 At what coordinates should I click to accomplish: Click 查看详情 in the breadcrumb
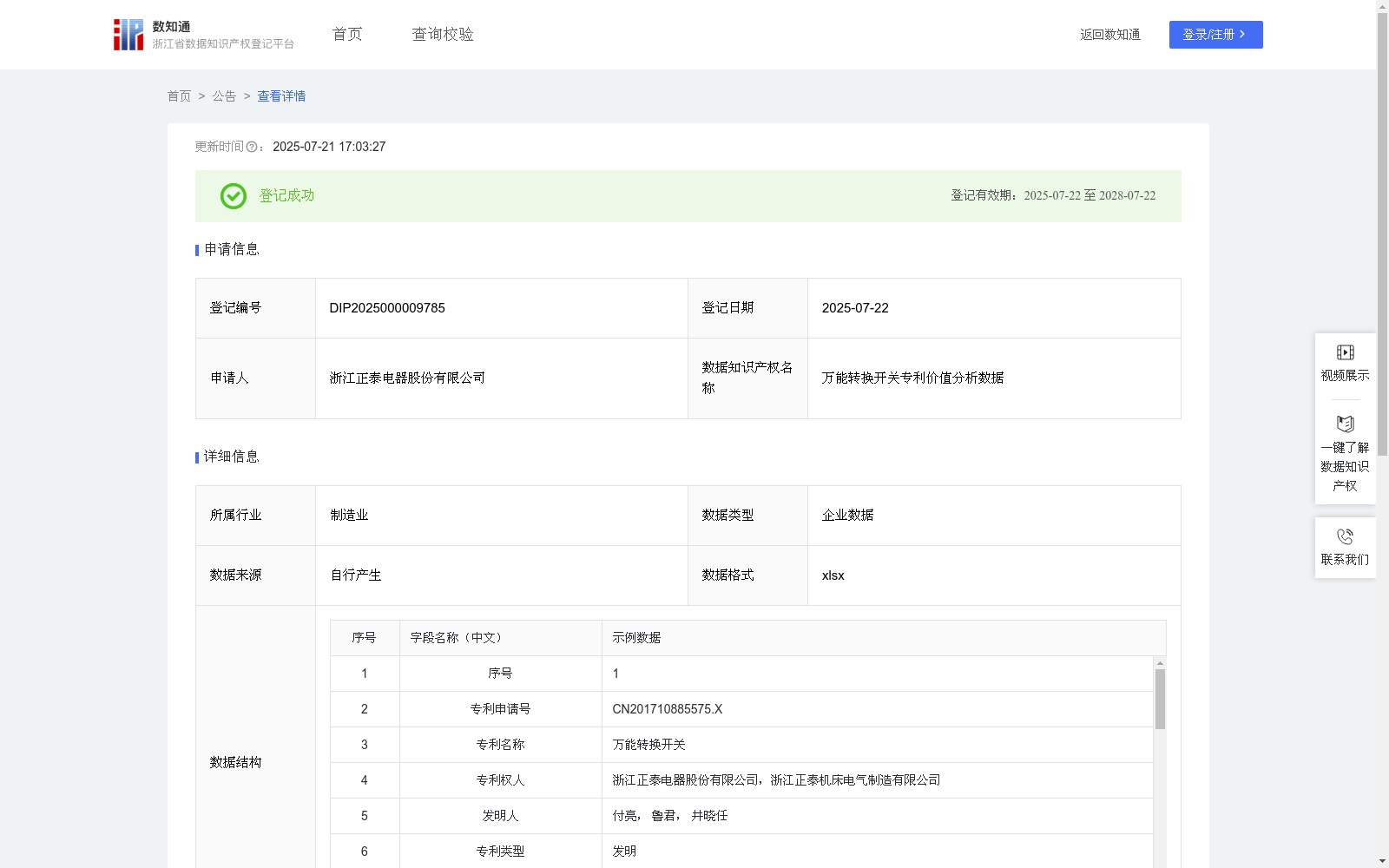[281, 96]
